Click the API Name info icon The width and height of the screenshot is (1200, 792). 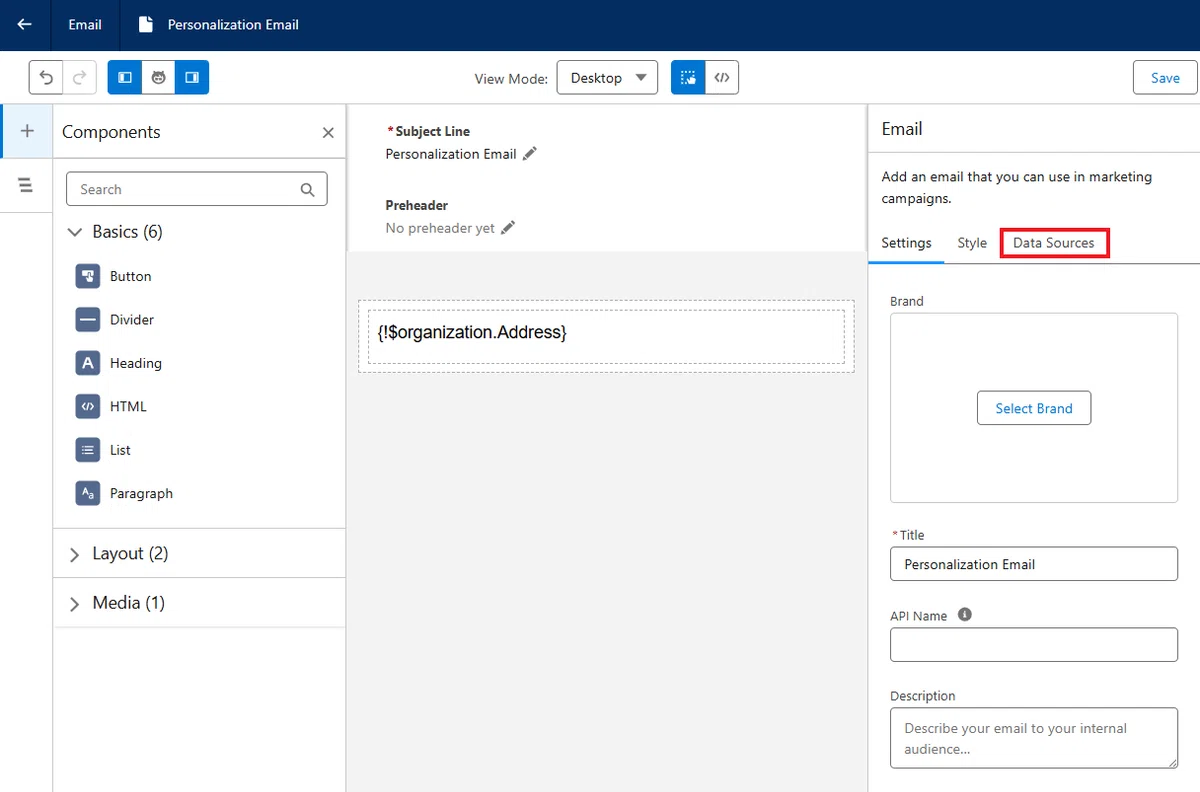click(965, 614)
